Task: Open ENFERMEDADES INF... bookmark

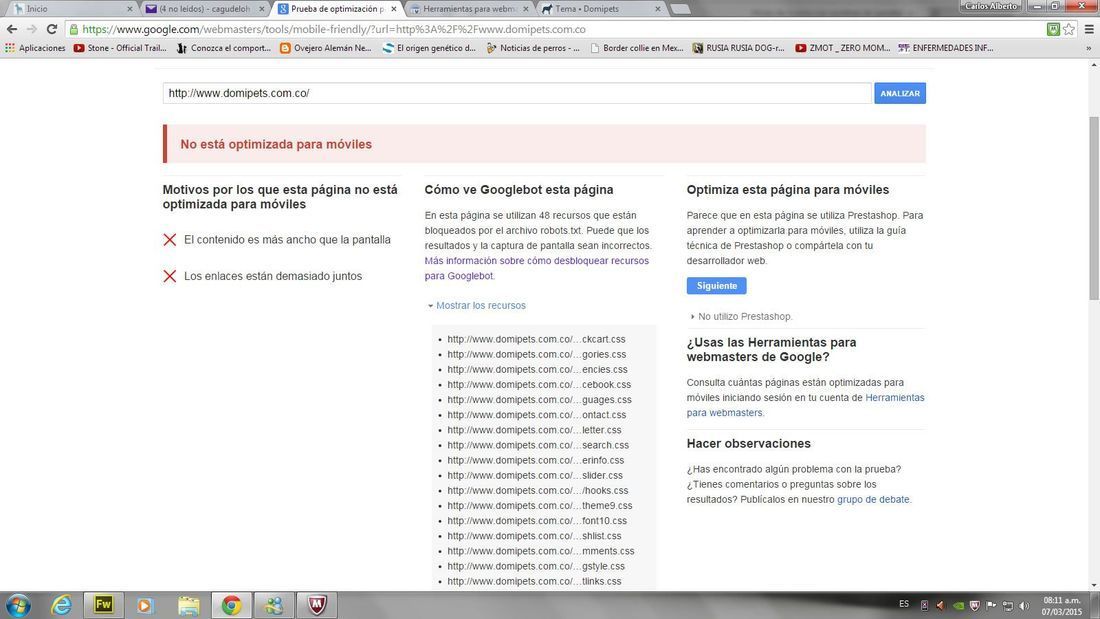Action: (946, 48)
